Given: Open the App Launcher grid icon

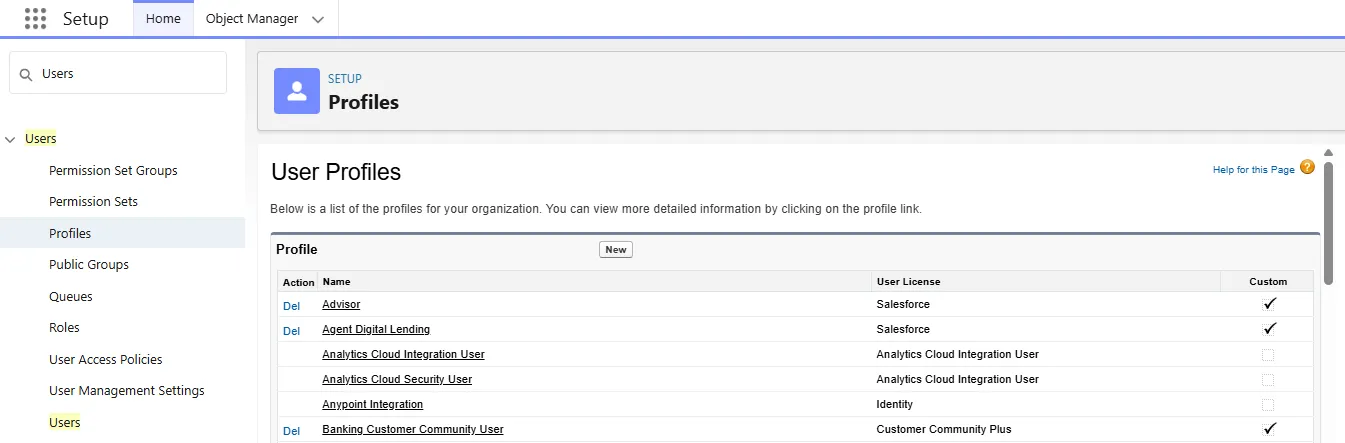Looking at the screenshot, I should tap(35, 19).
